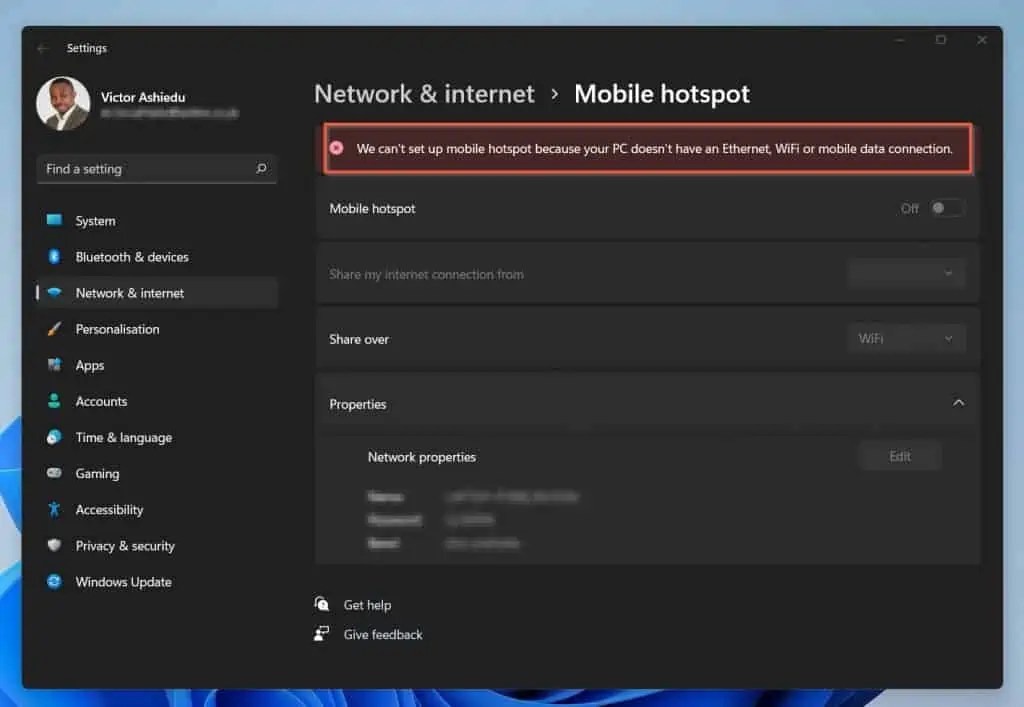This screenshot has width=1024, height=707.
Task: Select Network & internet in the breadcrumb
Action: [424, 93]
